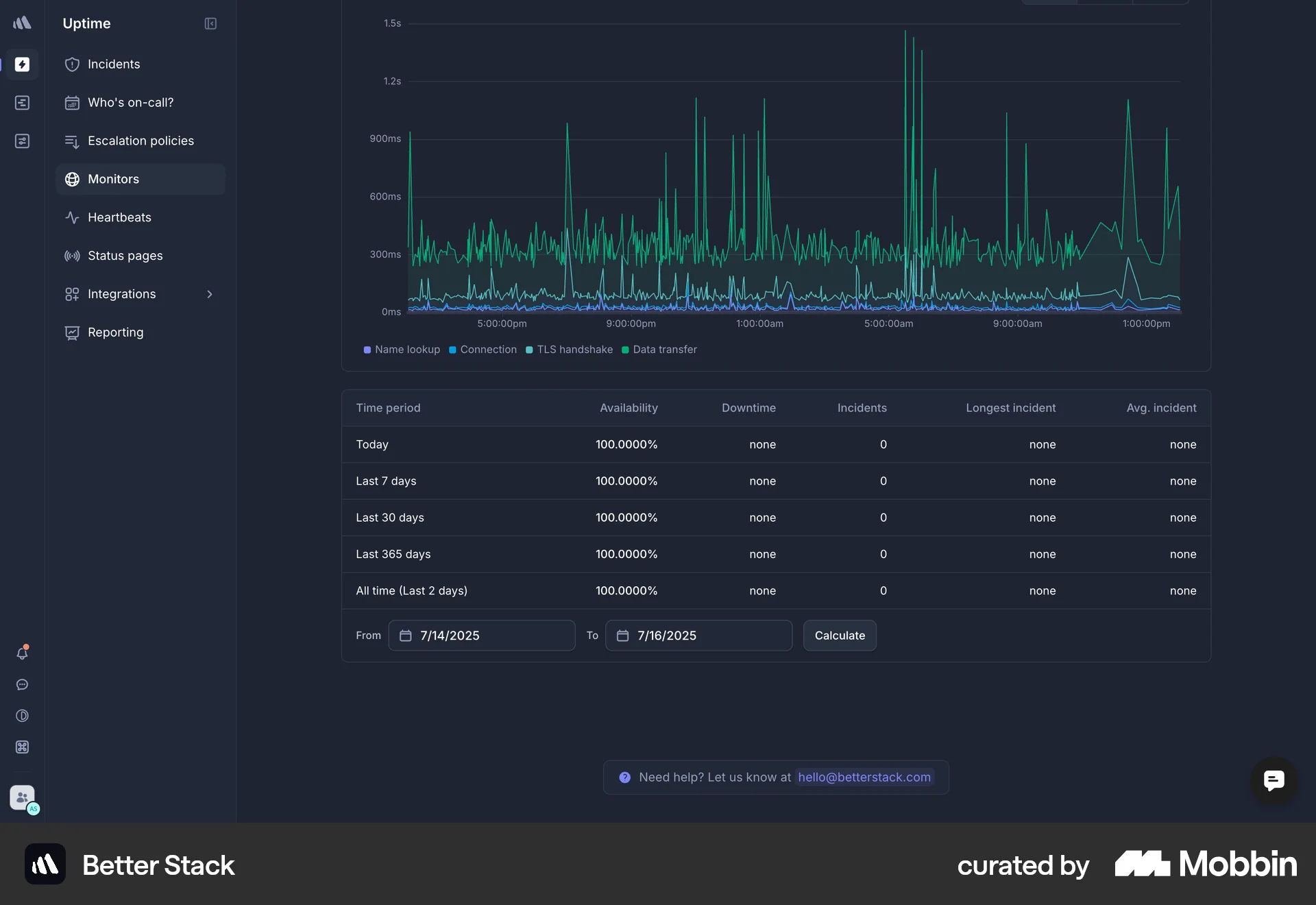This screenshot has height=905, width=1316.
Task: Open the chat widget at bottom right
Action: pyautogui.click(x=1273, y=781)
